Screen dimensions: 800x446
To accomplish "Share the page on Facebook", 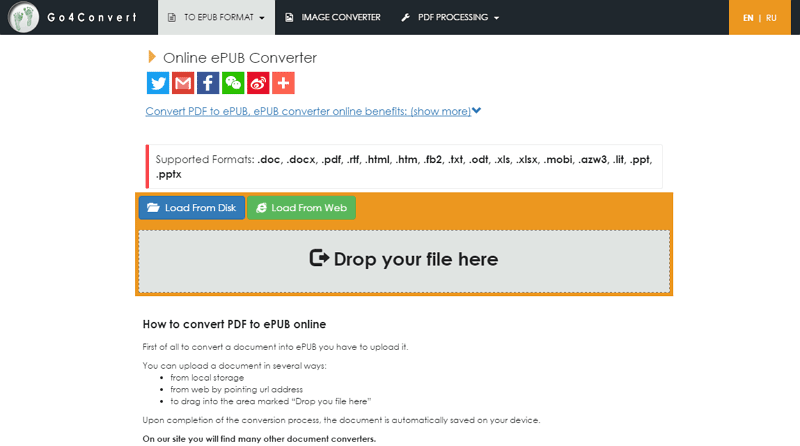I will point(208,83).
